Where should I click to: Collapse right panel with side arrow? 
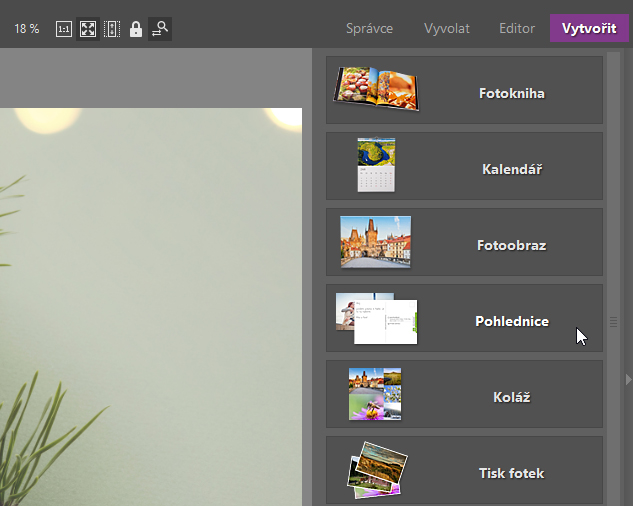(x=628, y=380)
